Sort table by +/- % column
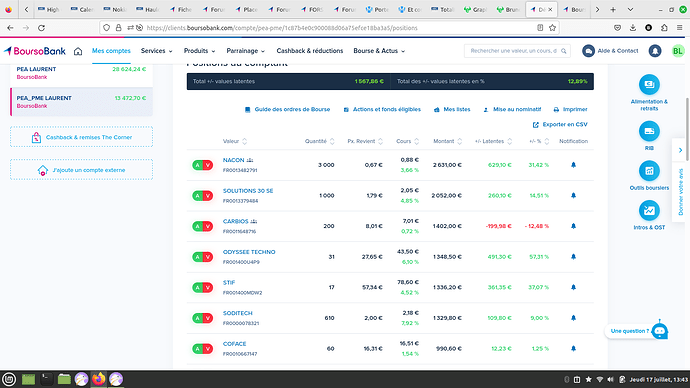Viewport: 690px width, 388px height. click(539, 141)
